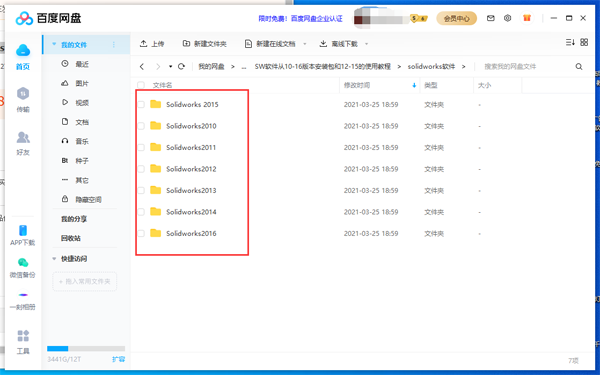This screenshot has width=600, height=375.
Task: Expand the breadcrumb ellipsis path
Action: [244, 67]
